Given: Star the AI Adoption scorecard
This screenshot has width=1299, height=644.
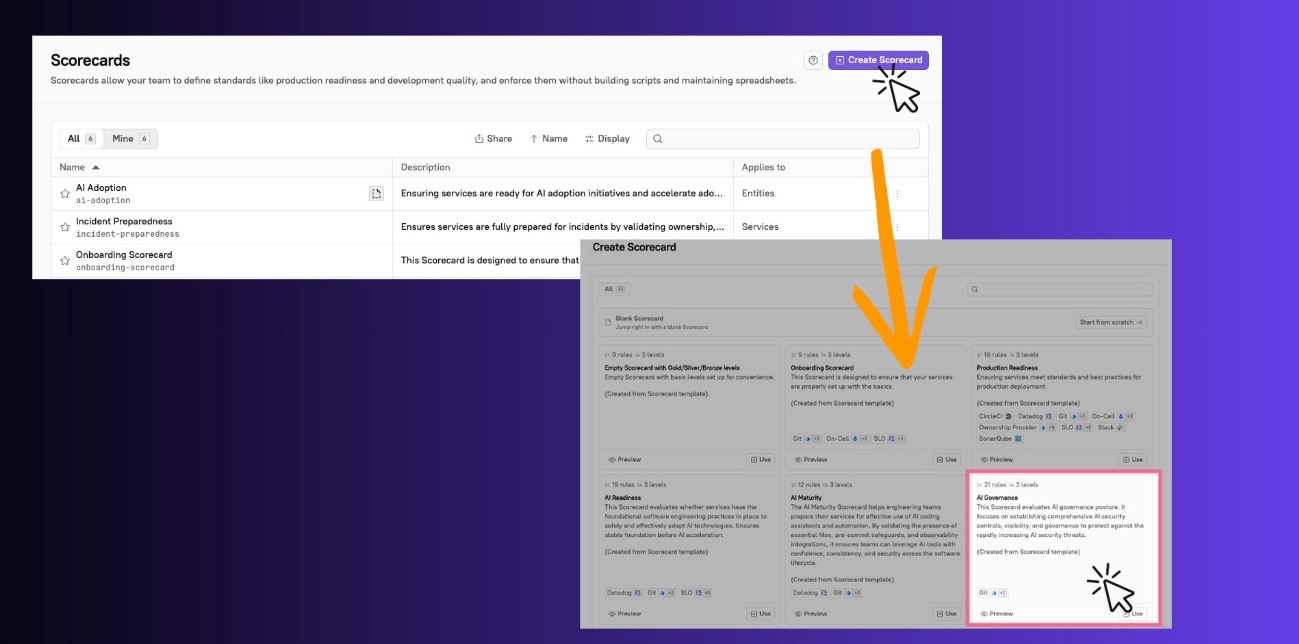Looking at the screenshot, I should [x=65, y=194].
